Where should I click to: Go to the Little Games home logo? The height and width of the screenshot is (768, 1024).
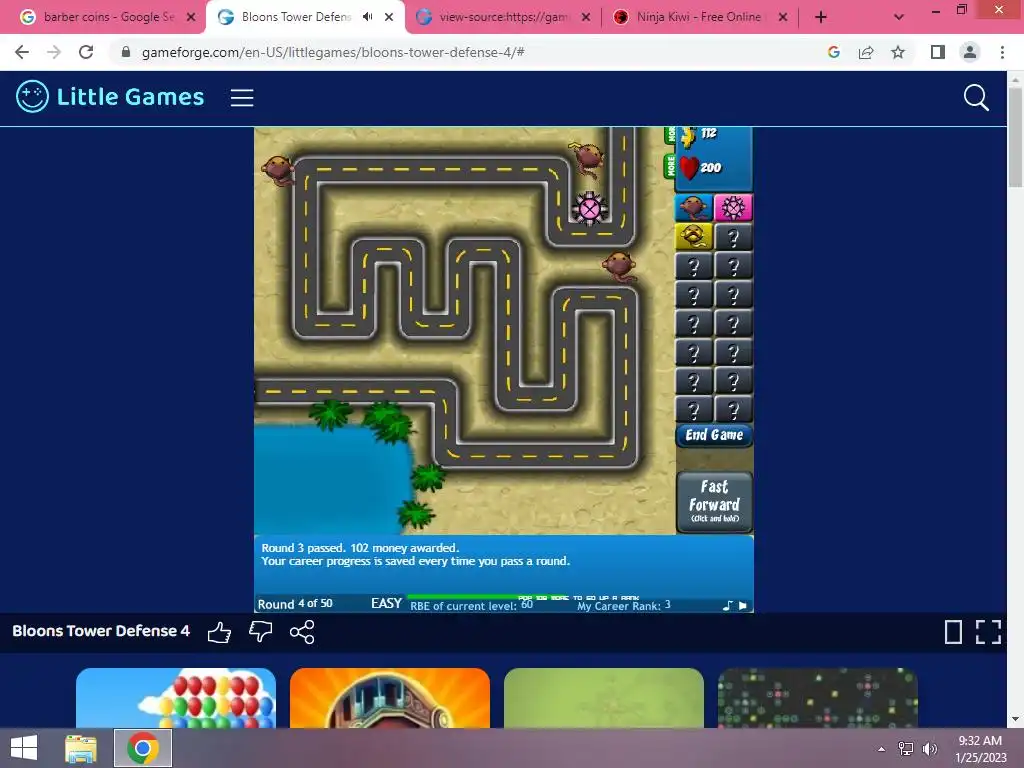pyautogui.click(x=110, y=97)
